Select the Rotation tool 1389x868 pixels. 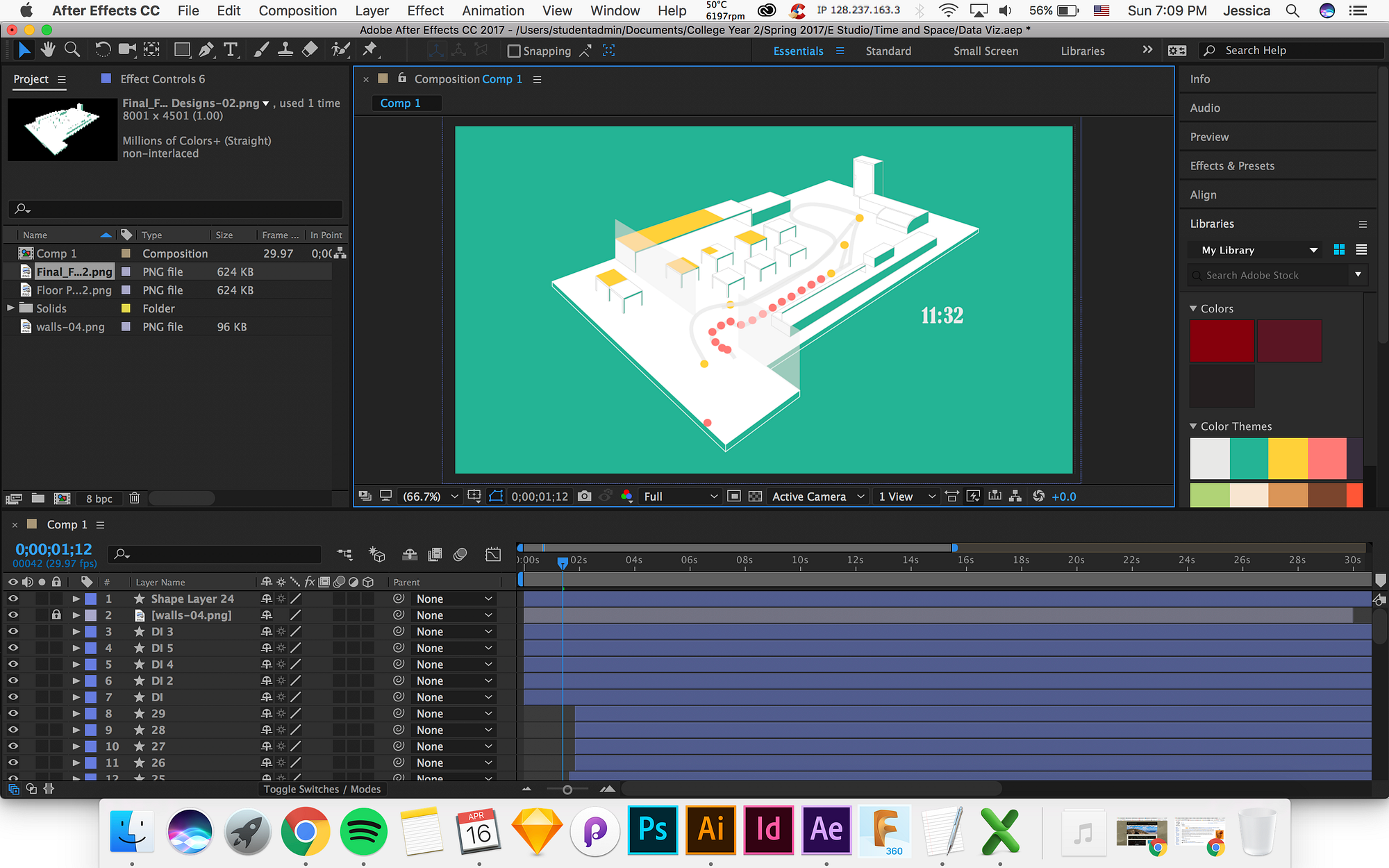pyautogui.click(x=102, y=50)
